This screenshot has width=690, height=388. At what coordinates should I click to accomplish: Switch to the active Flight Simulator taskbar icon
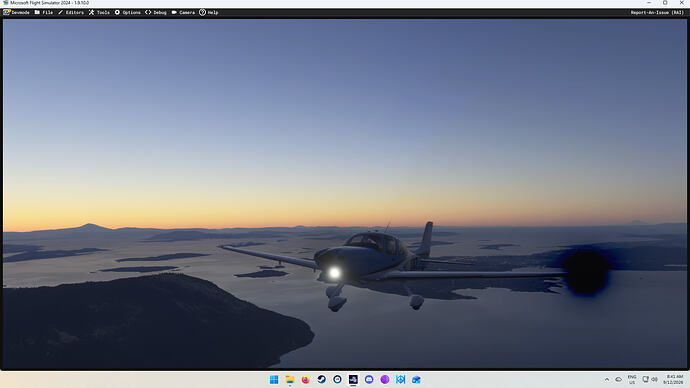353,379
